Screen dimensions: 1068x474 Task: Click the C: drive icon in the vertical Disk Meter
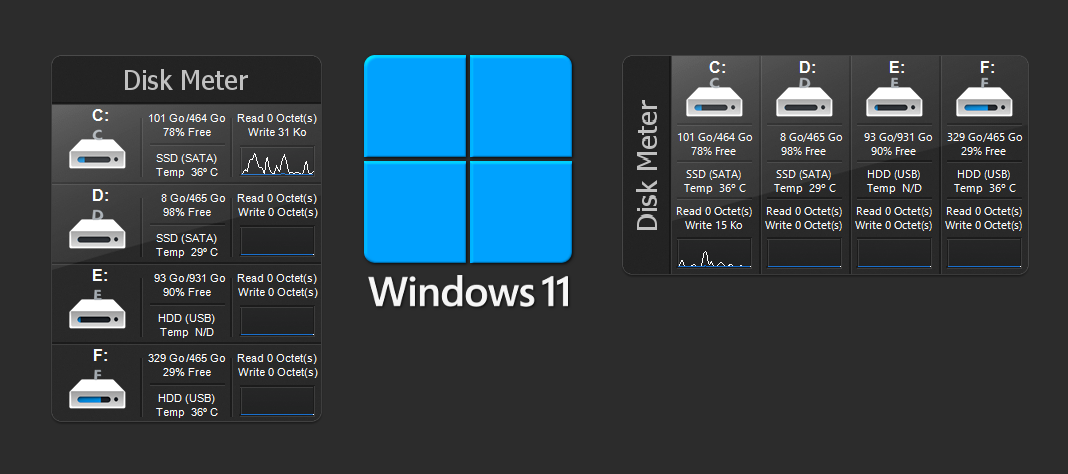tap(97, 153)
